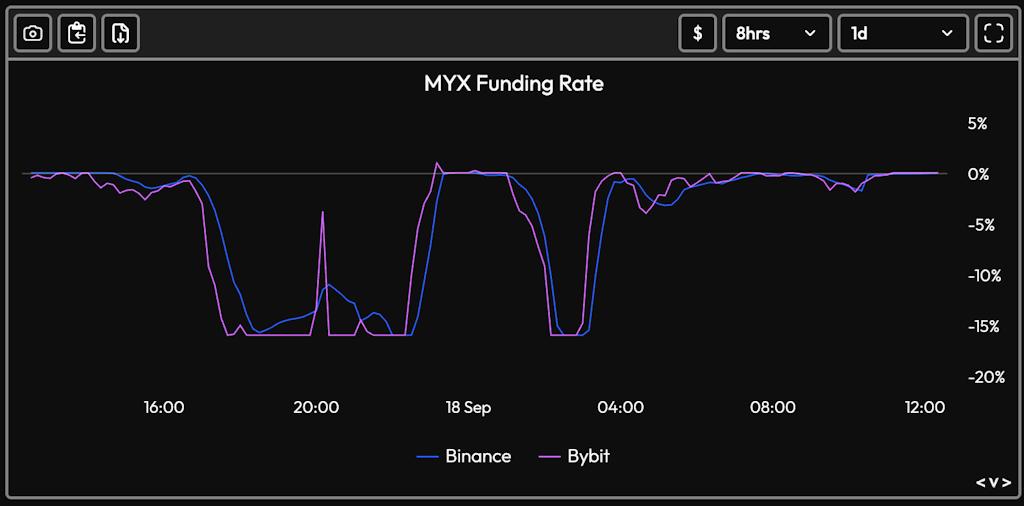Enter fullscreen mode for the chart
1024x506 pixels.
pos(993,33)
